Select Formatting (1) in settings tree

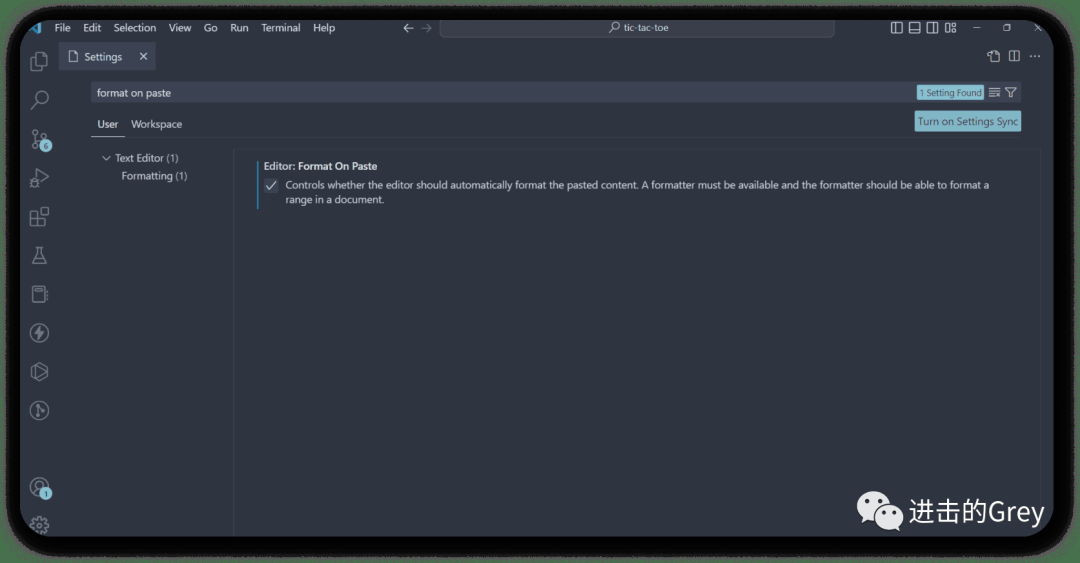pyautogui.click(x=154, y=176)
